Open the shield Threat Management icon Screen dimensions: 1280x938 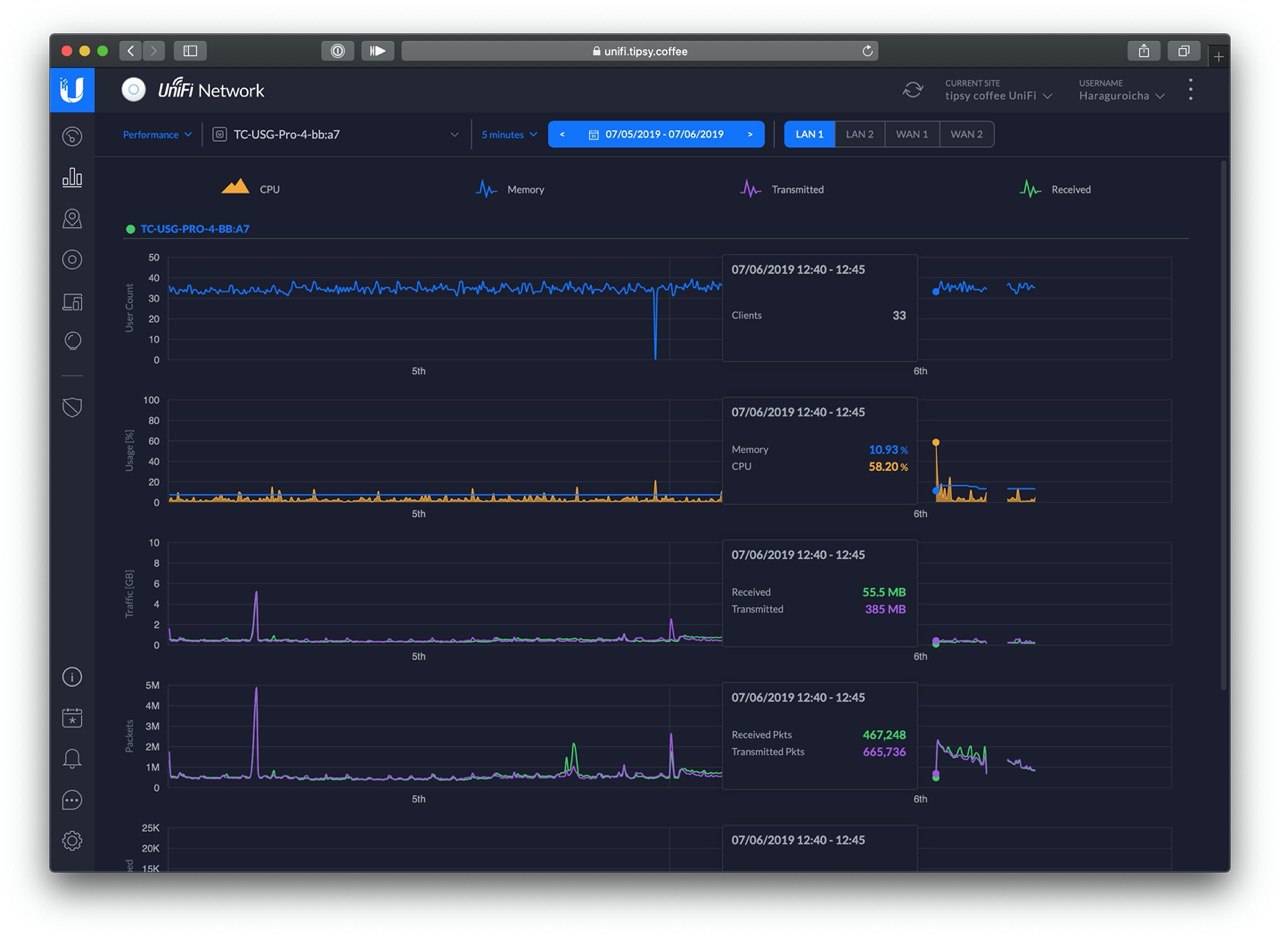tap(72, 407)
